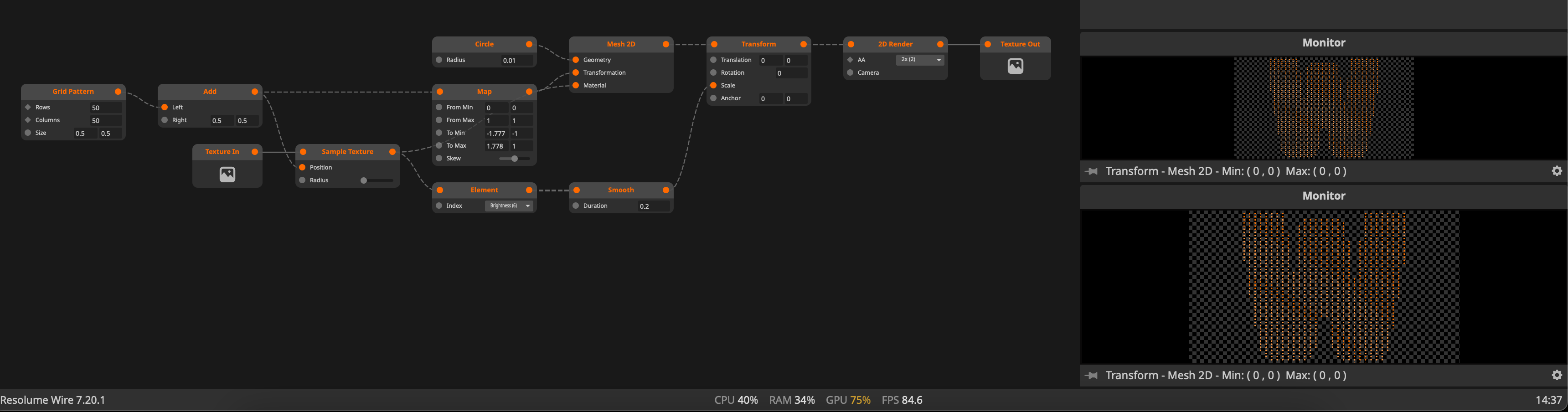
Task: Open settings gear of lower Monitor
Action: coord(1557,375)
